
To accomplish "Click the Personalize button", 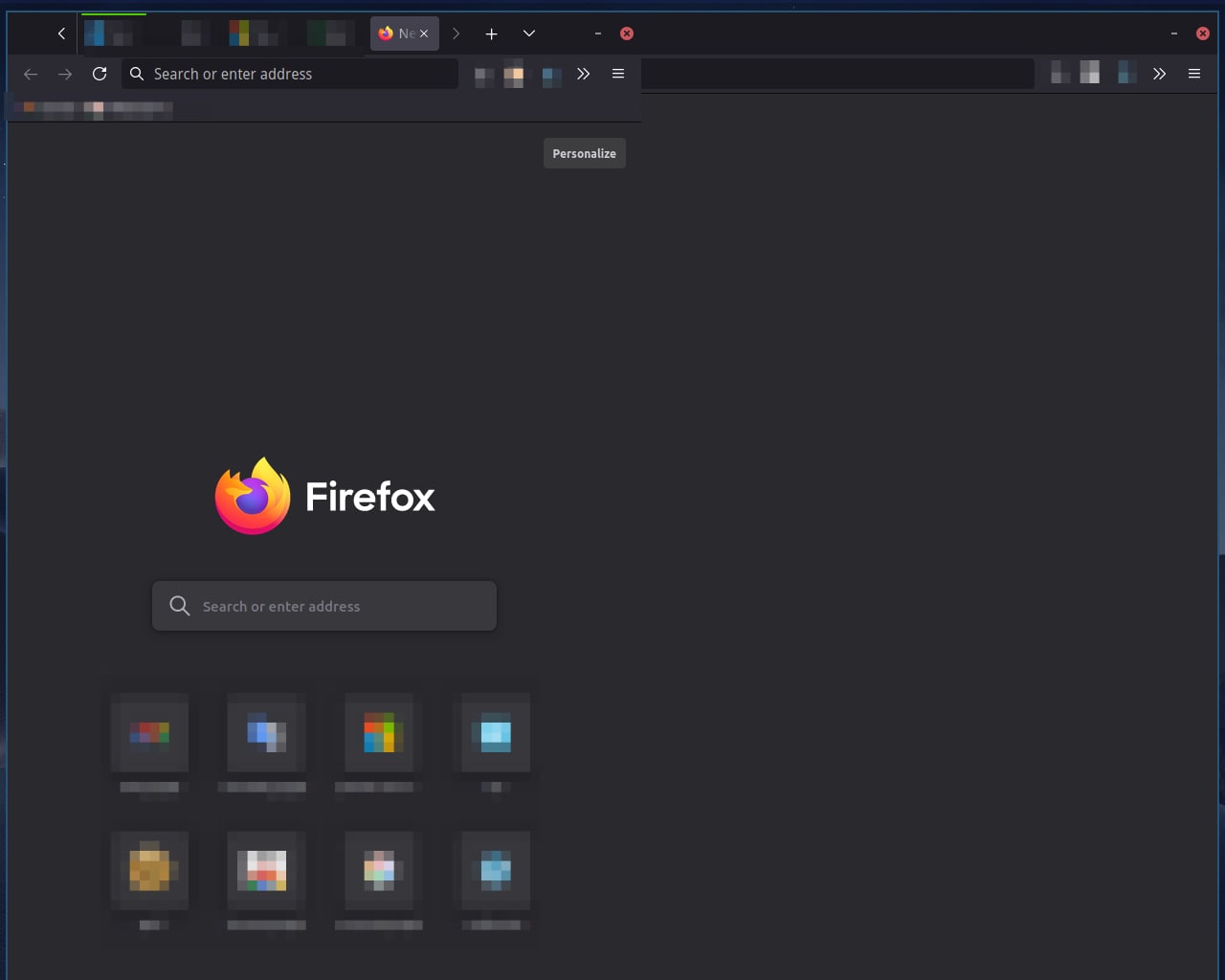I will [585, 153].
